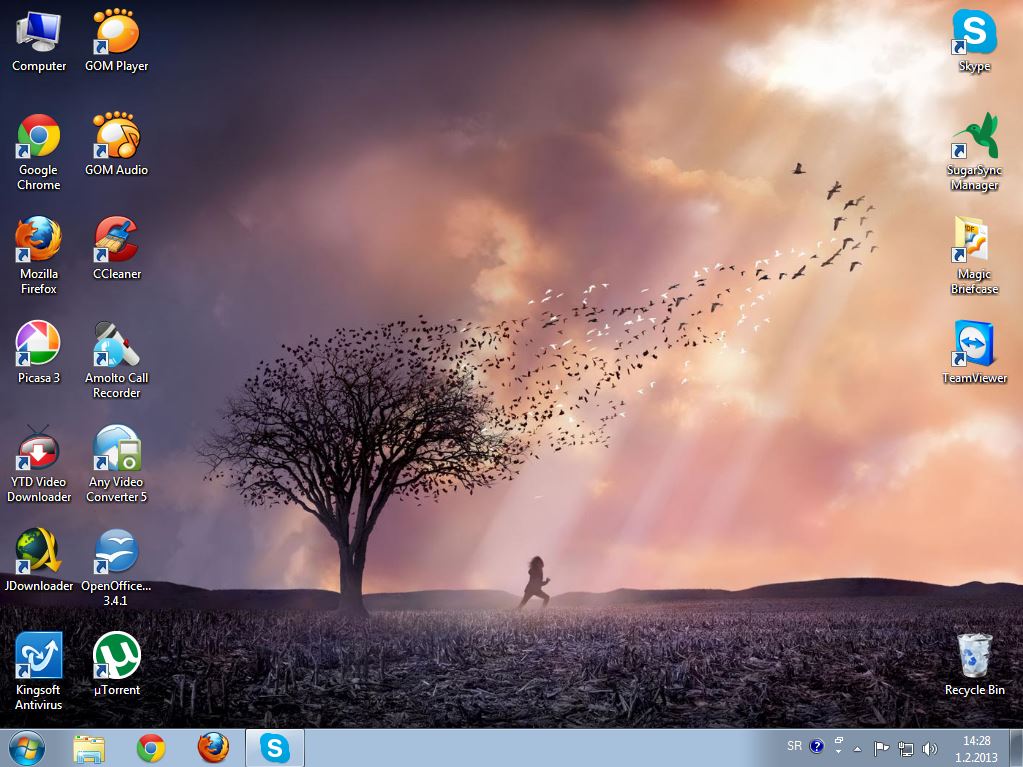Click the language bar help icon
1023x767 pixels.
coord(816,746)
